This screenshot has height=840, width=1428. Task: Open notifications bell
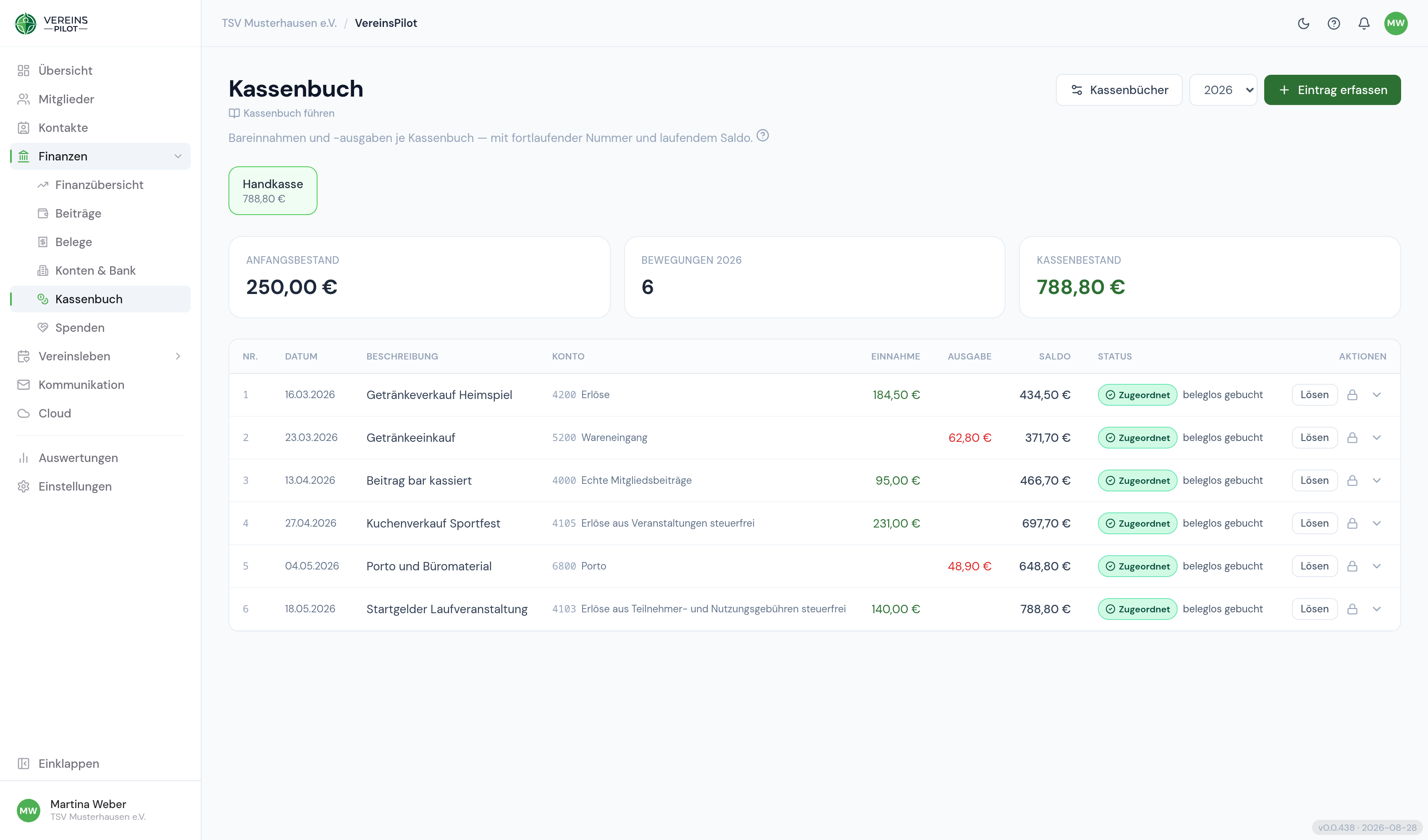point(1363,23)
